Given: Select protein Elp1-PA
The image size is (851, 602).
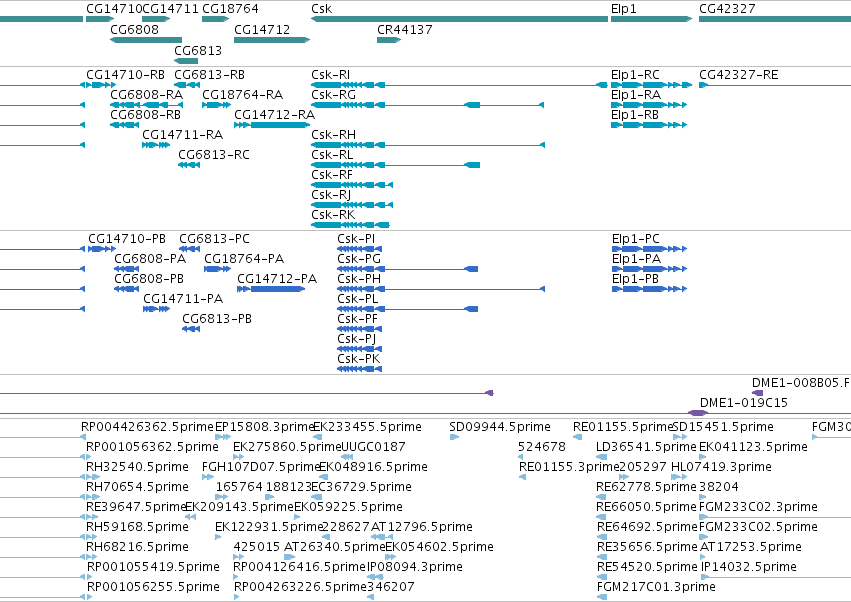Looking at the screenshot, I should 637,259.
